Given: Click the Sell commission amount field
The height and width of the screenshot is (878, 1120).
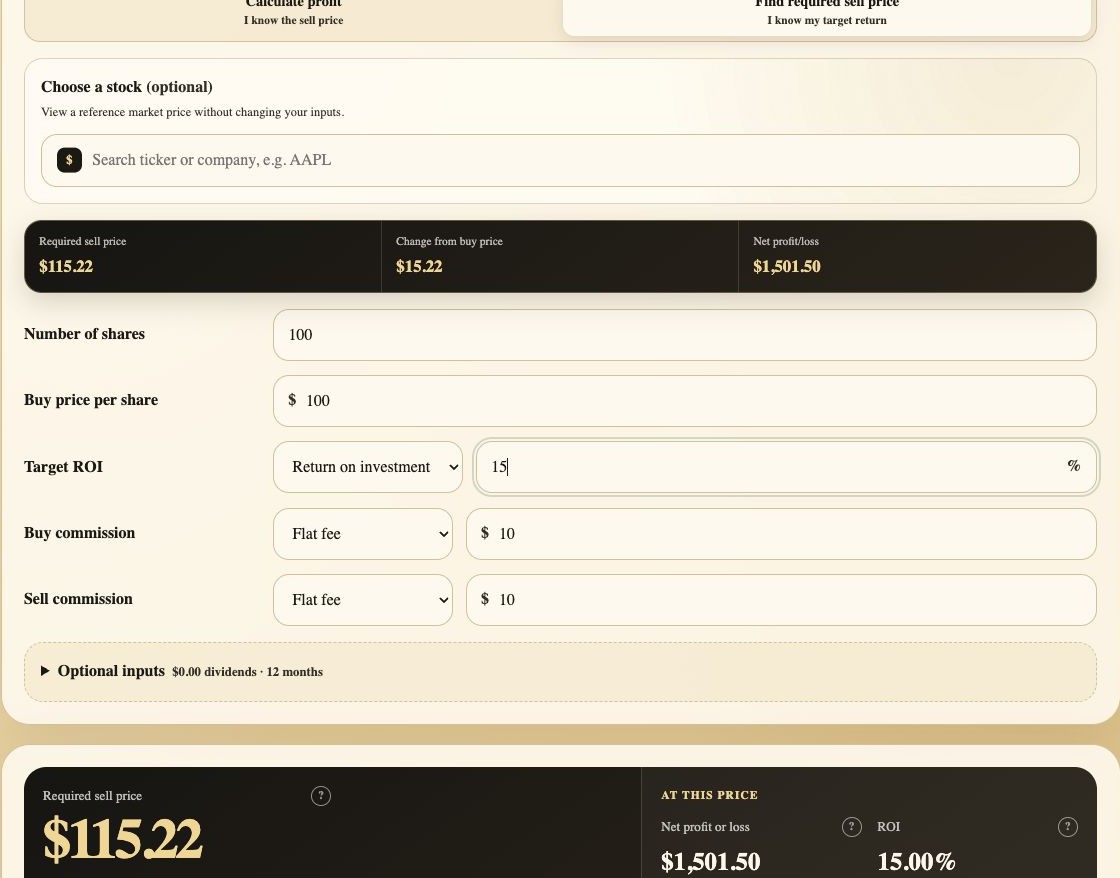Looking at the screenshot, I should pos(781,600).
